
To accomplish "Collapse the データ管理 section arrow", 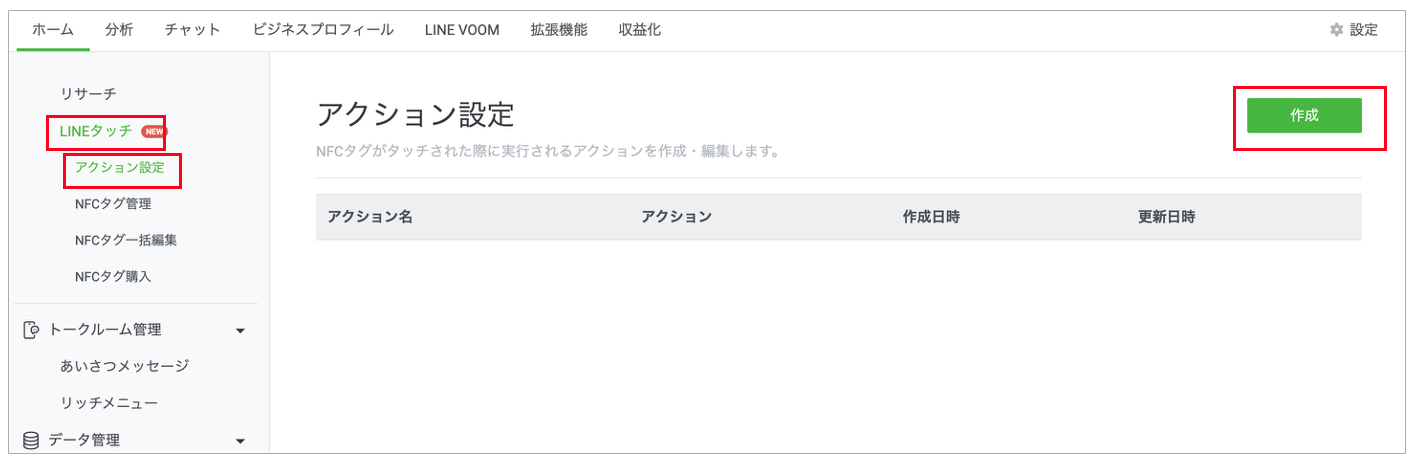I will (240, 440).
